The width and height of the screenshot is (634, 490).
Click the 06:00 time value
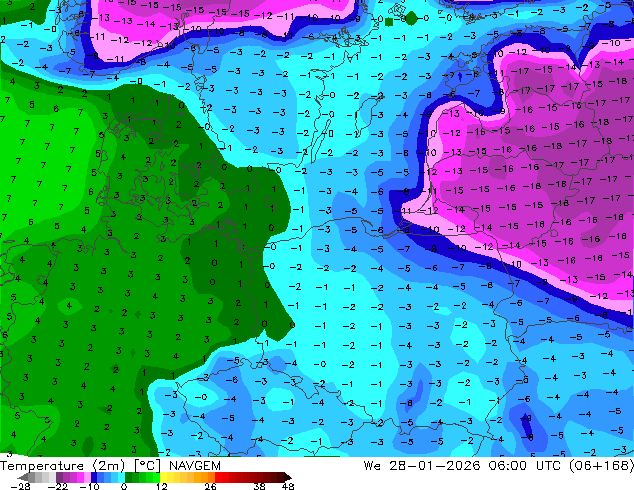coord(508,466)
